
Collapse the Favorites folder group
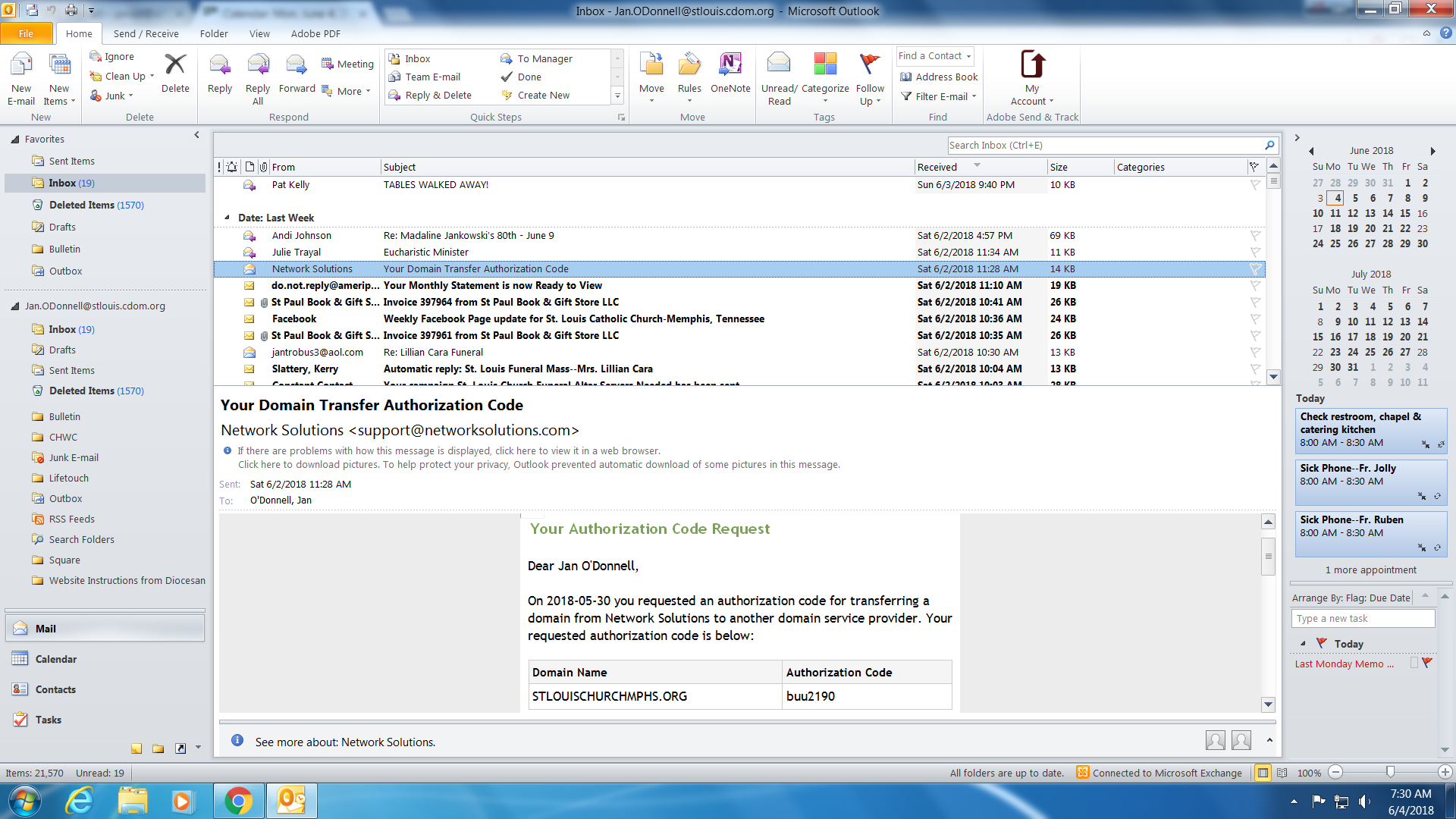14,140
